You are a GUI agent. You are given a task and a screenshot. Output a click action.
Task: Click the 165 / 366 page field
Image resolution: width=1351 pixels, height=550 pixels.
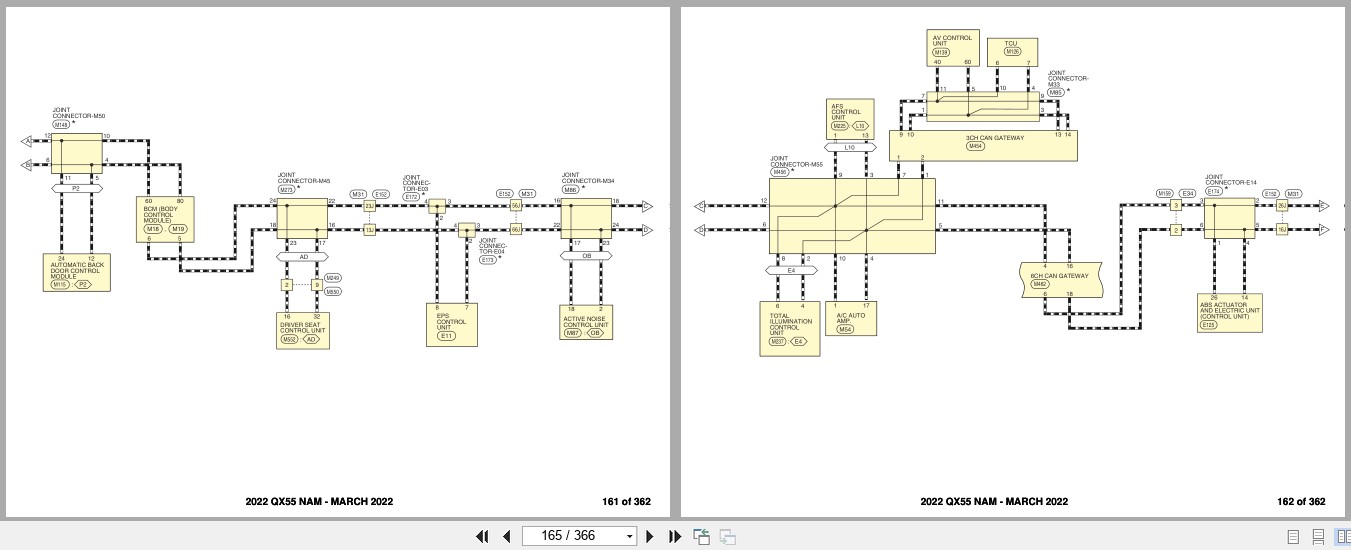[569, 536]
